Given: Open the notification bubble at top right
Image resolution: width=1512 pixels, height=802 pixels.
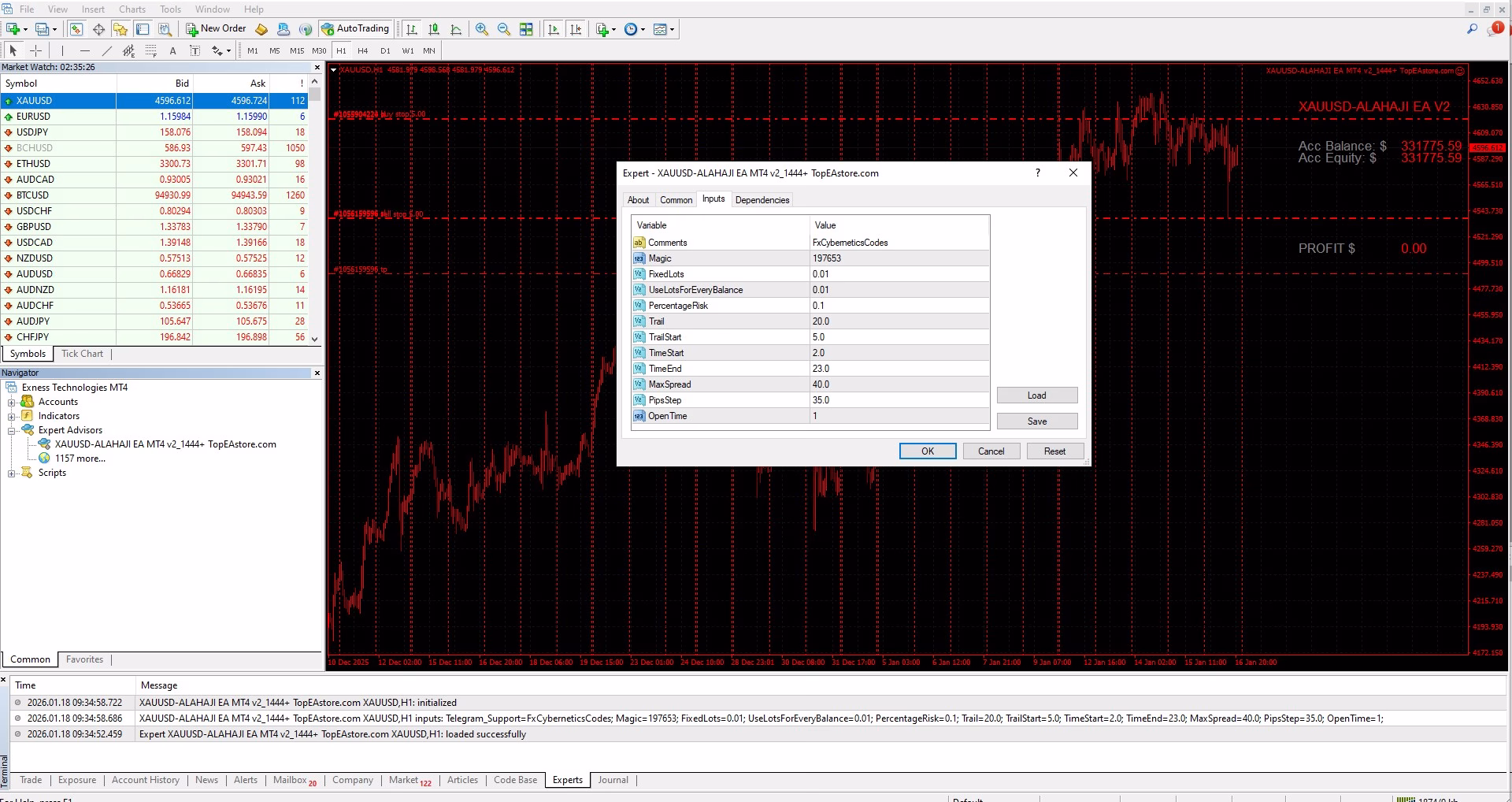Looking at the screenshot, I should (1495, 28).
